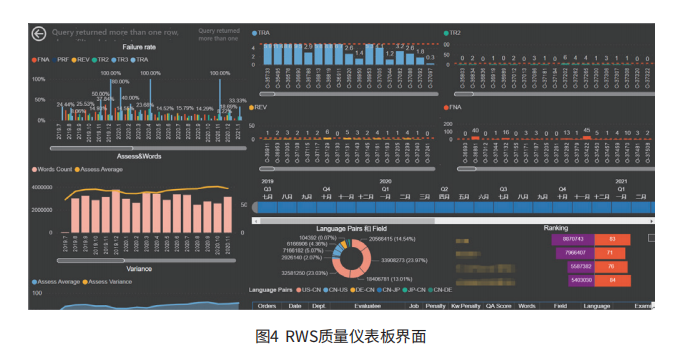
Task: Click the timeline scrollbar right arrow
Action: click(x=651, y=221)
